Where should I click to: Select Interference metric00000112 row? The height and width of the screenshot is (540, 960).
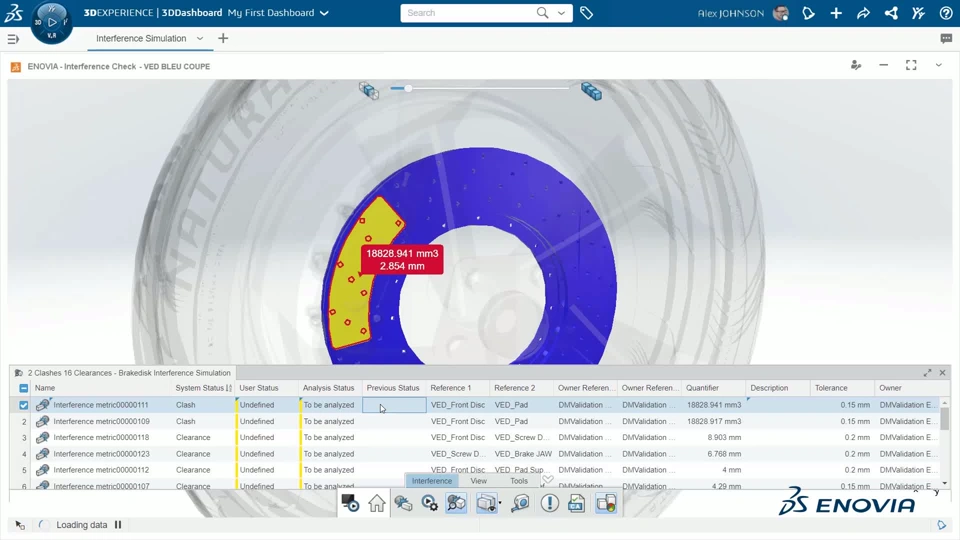479,470
